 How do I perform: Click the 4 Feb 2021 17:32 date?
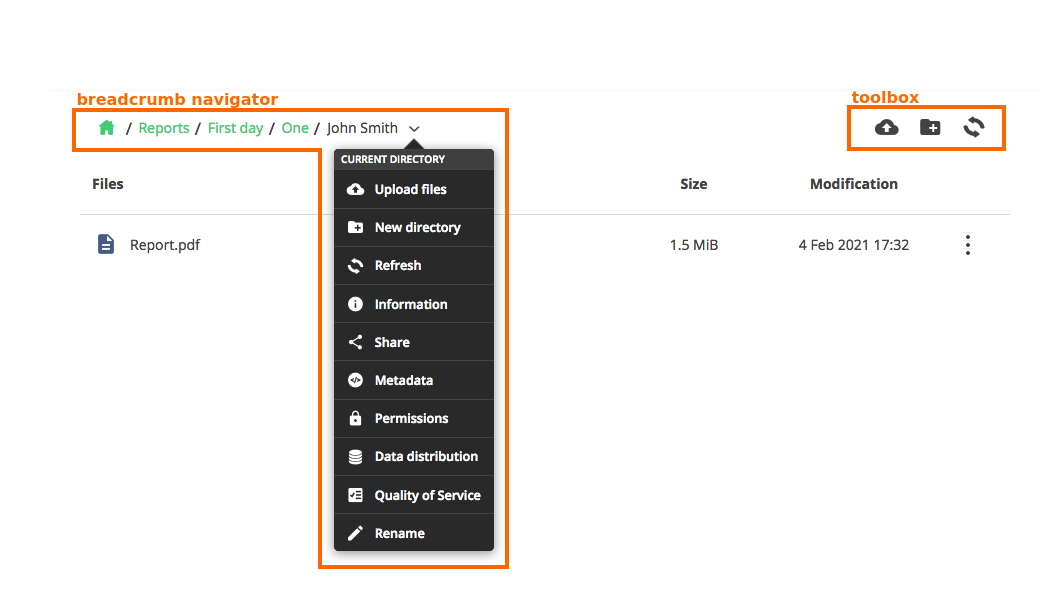(x=853, y=245)
